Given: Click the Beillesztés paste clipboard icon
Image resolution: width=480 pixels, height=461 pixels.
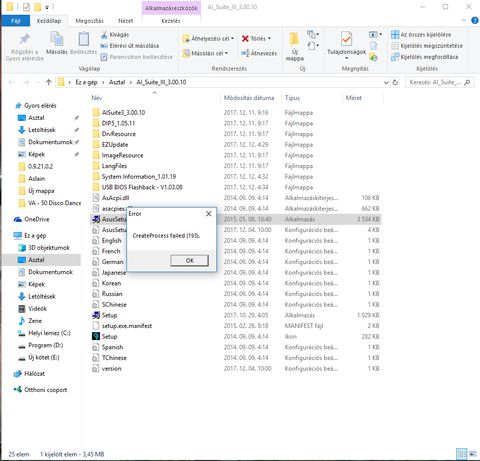Looking at the screenshot, I should [x=83, y=39].
